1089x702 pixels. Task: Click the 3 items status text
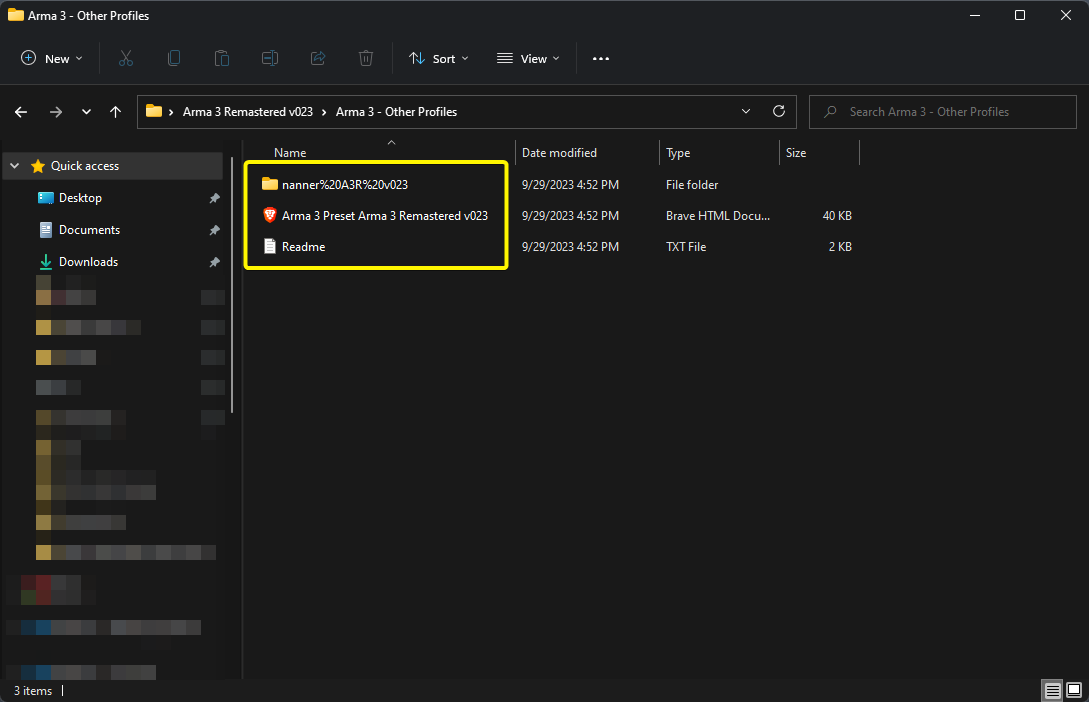33,691
